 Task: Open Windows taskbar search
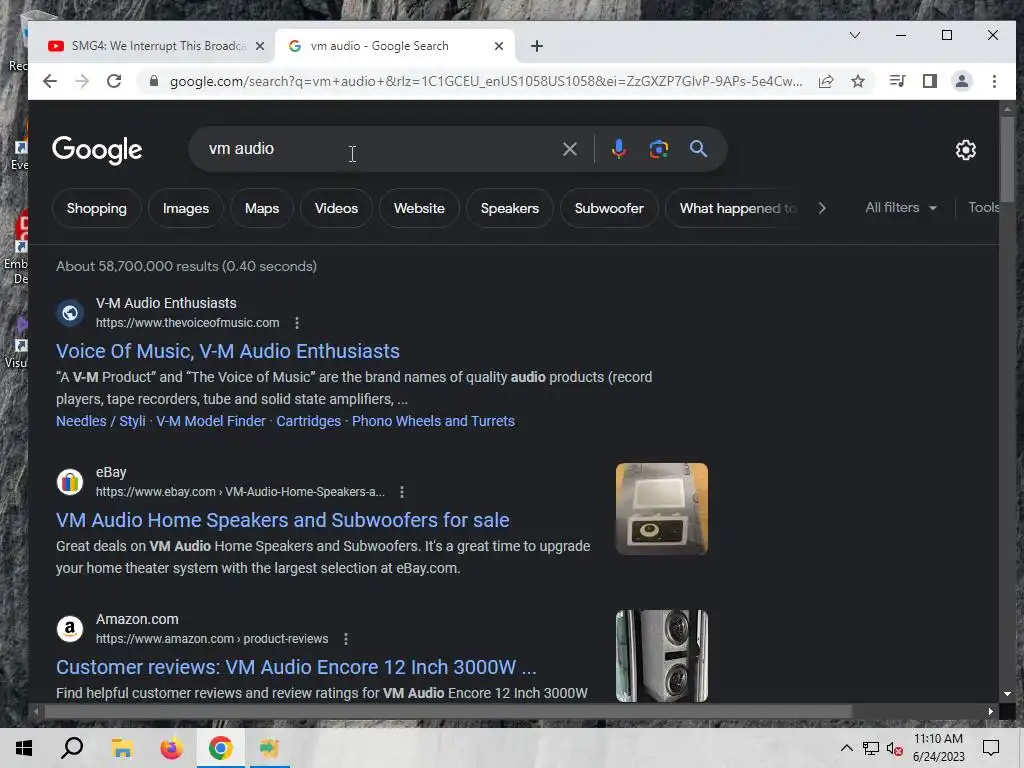click(x=72, y=748)
